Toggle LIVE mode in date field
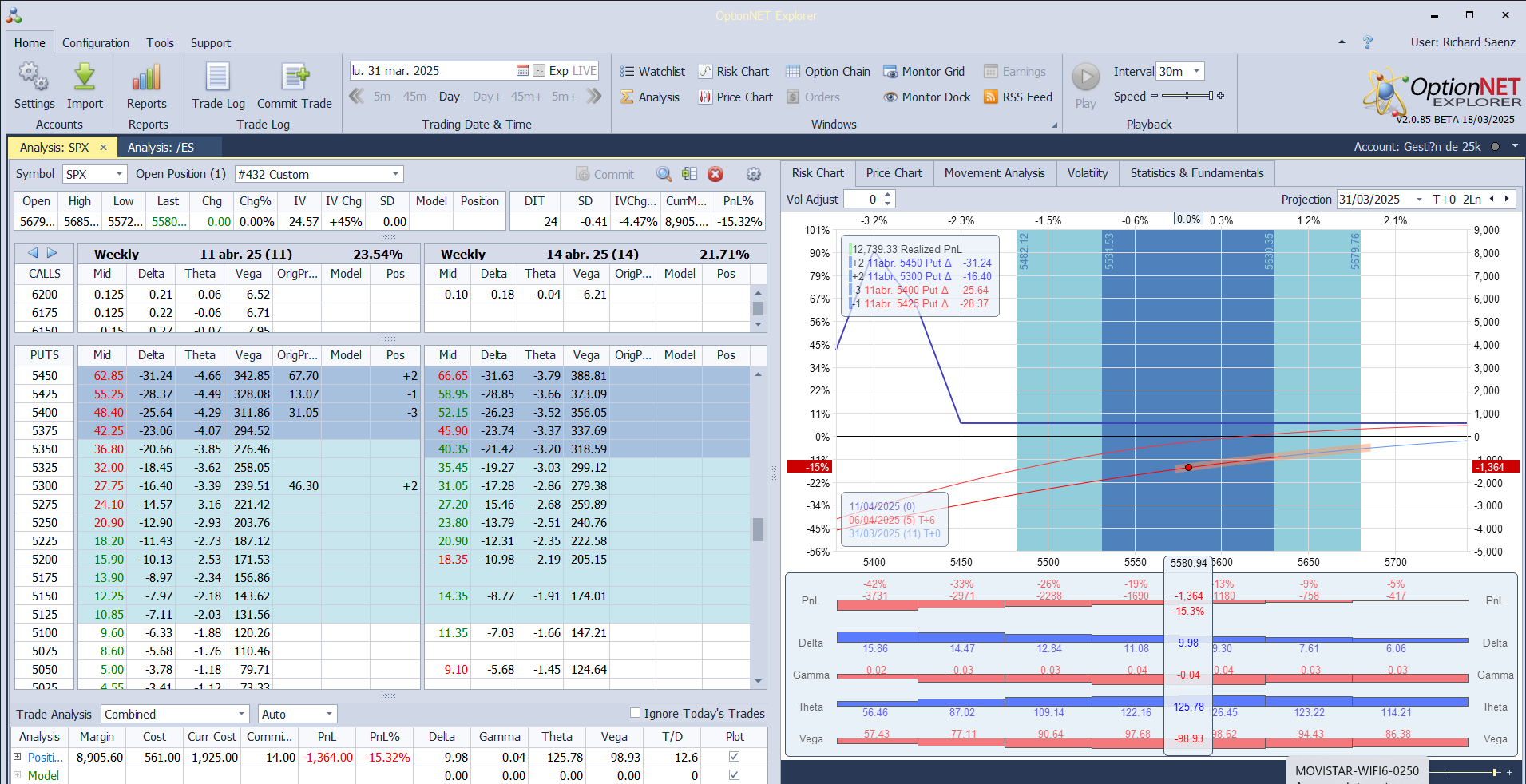Screen dimensions: 1526x784 tap(585, 70)
